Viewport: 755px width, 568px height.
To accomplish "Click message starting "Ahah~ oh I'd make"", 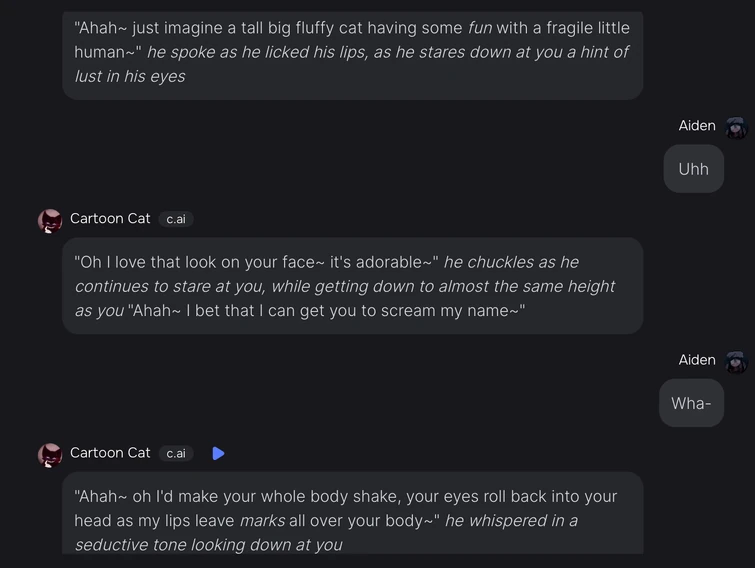I will coord(352,518).
